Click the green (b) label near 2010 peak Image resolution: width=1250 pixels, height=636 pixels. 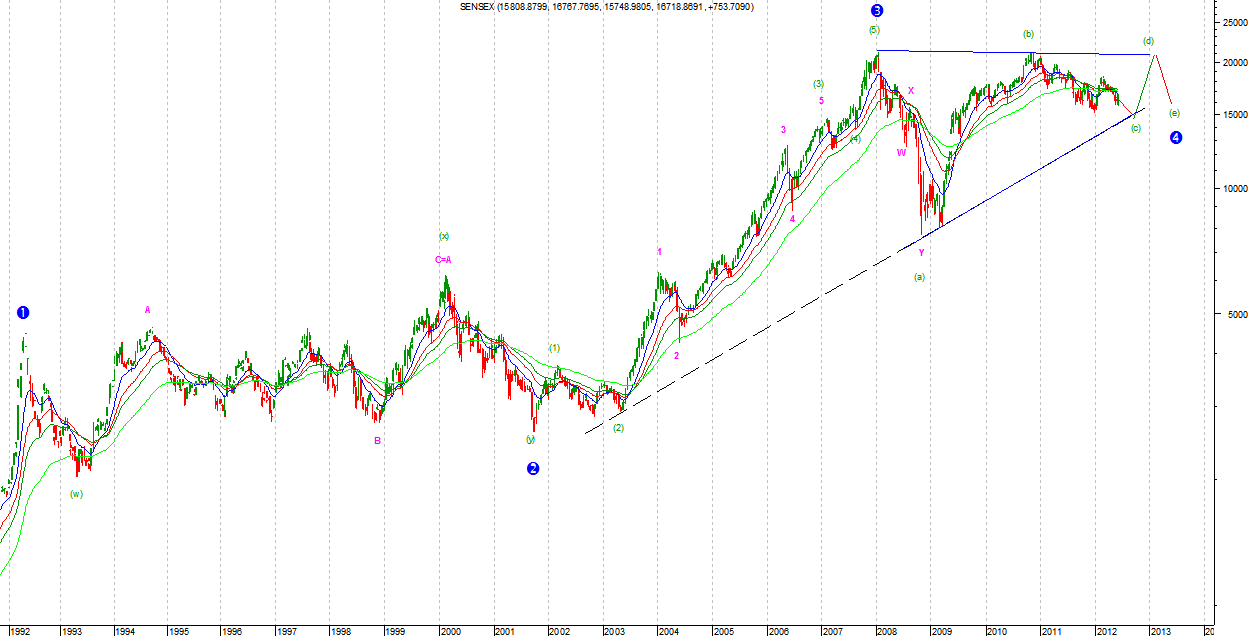pyautogui.click(x=1028, y=34)
